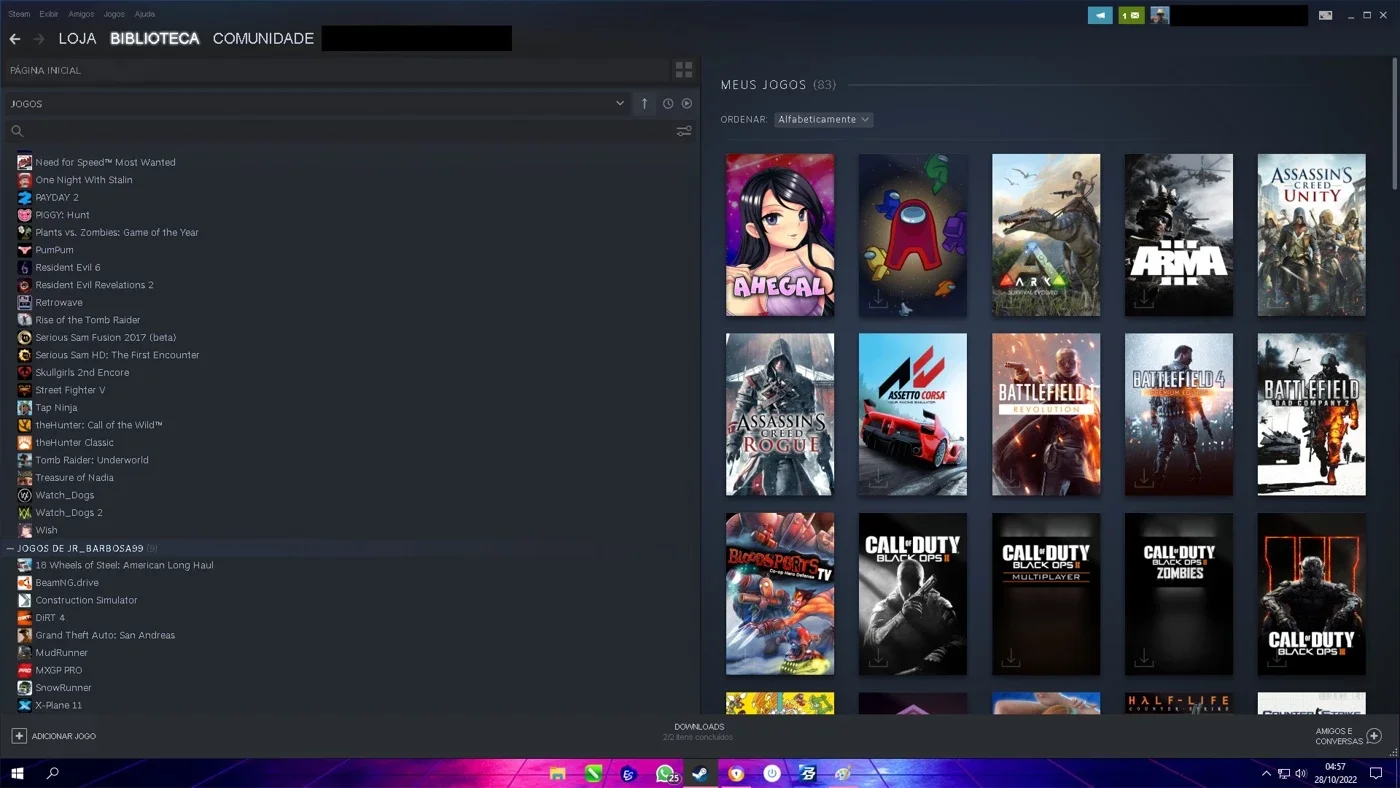Screen dimensions: 1400x788
Task: Select BeamNG.drive in the game list
Action: tap(67, 583)
